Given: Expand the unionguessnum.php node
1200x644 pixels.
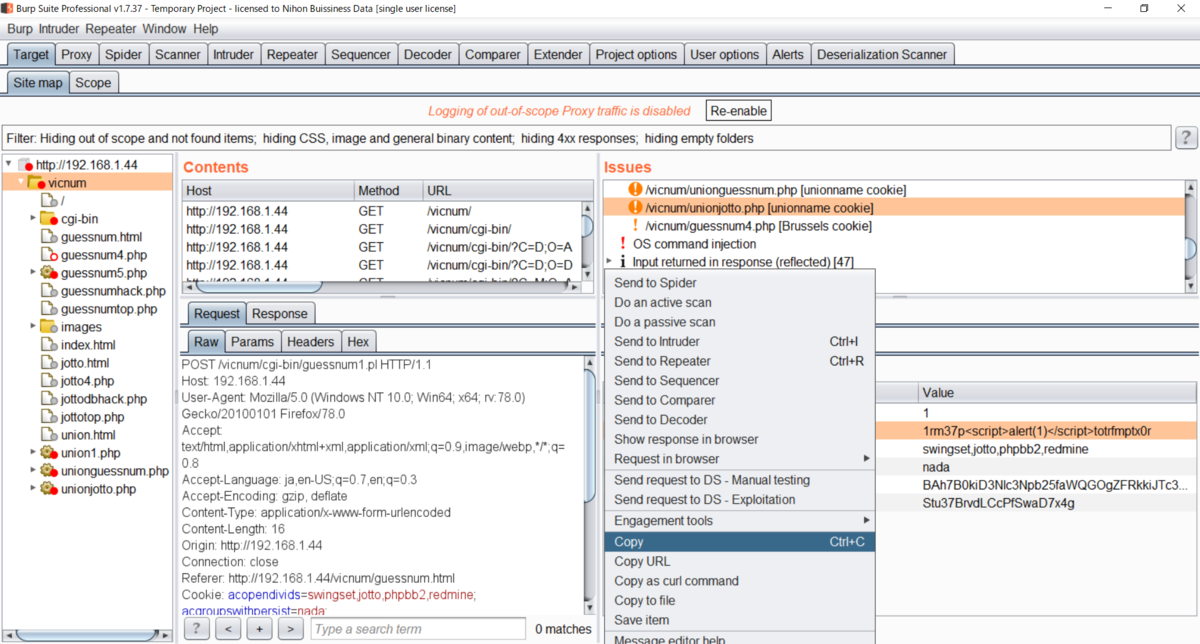Looking at the screenshot, I should [33, 471].
